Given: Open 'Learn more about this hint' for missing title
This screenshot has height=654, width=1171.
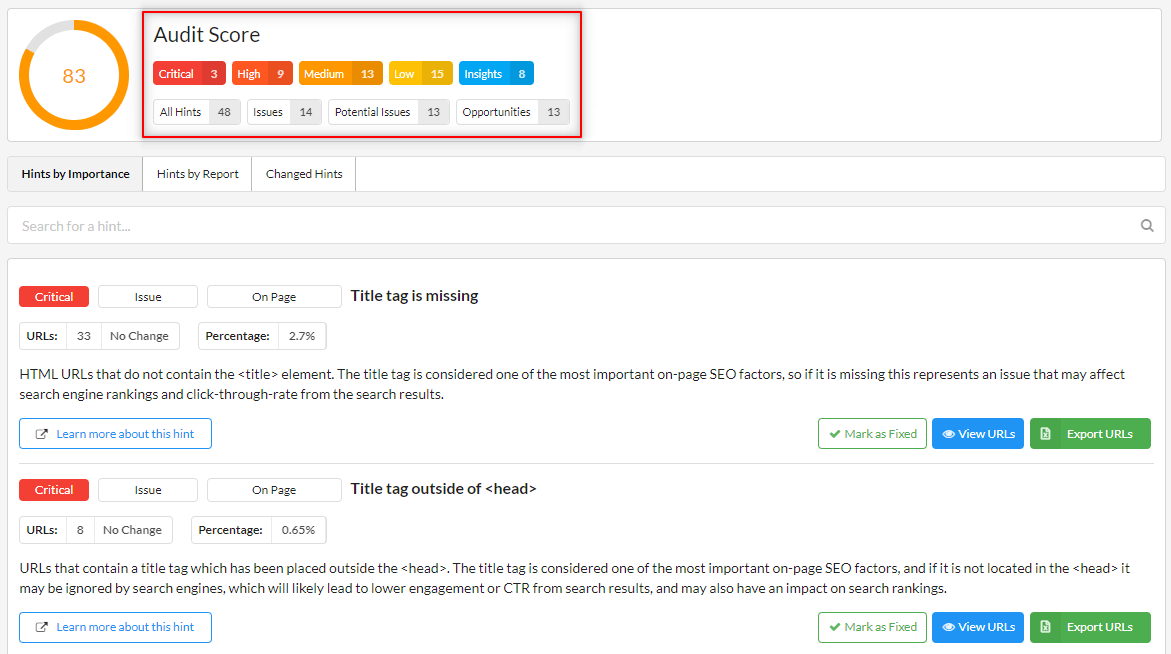Looking at the screenshot, I should pyautogui.click(x=115, y=434).
